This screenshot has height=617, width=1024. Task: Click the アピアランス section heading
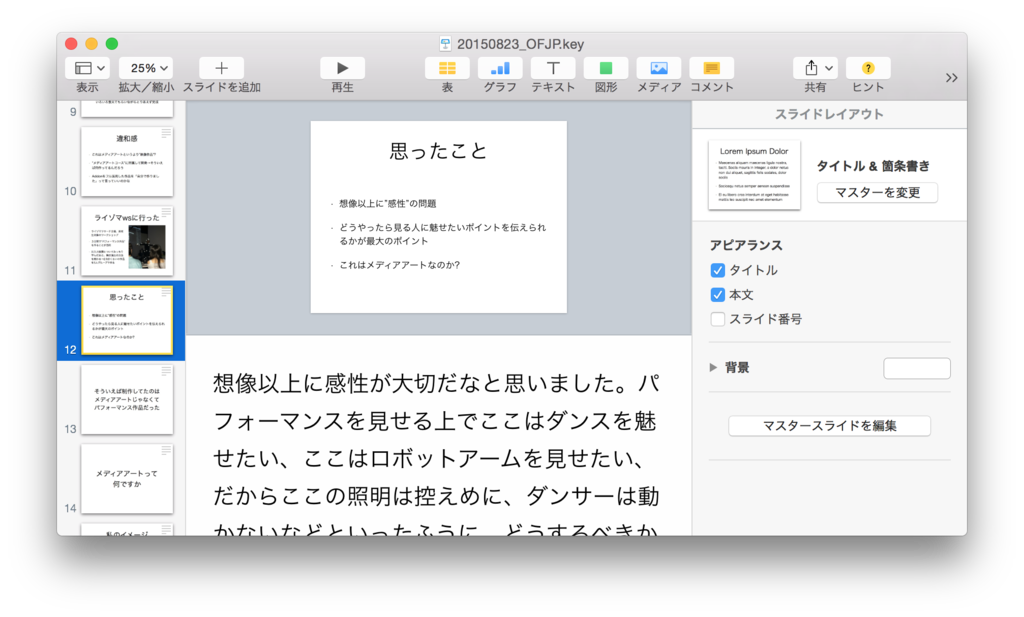746,245
